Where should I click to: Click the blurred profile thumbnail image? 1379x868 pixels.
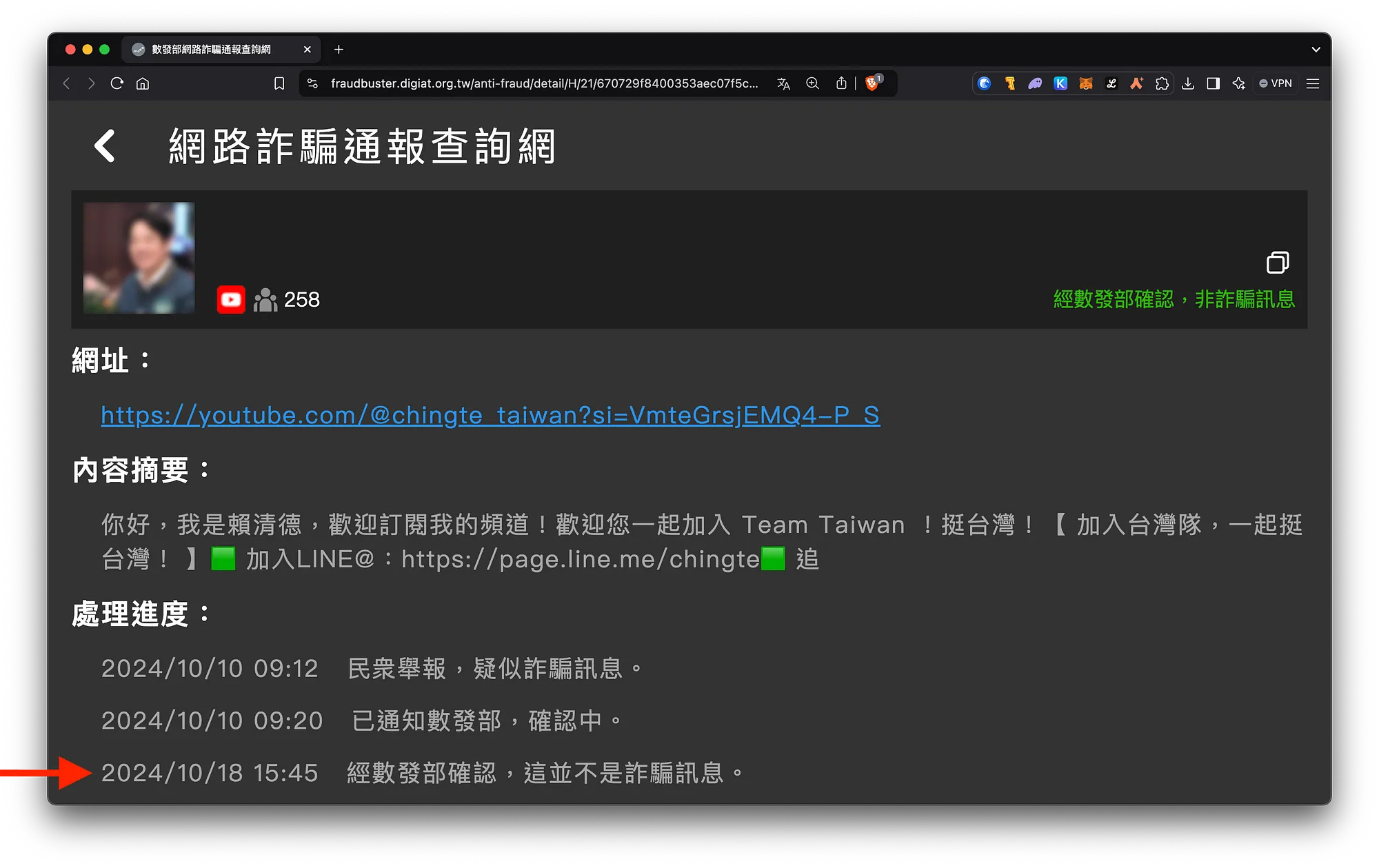tap(139, 258)
